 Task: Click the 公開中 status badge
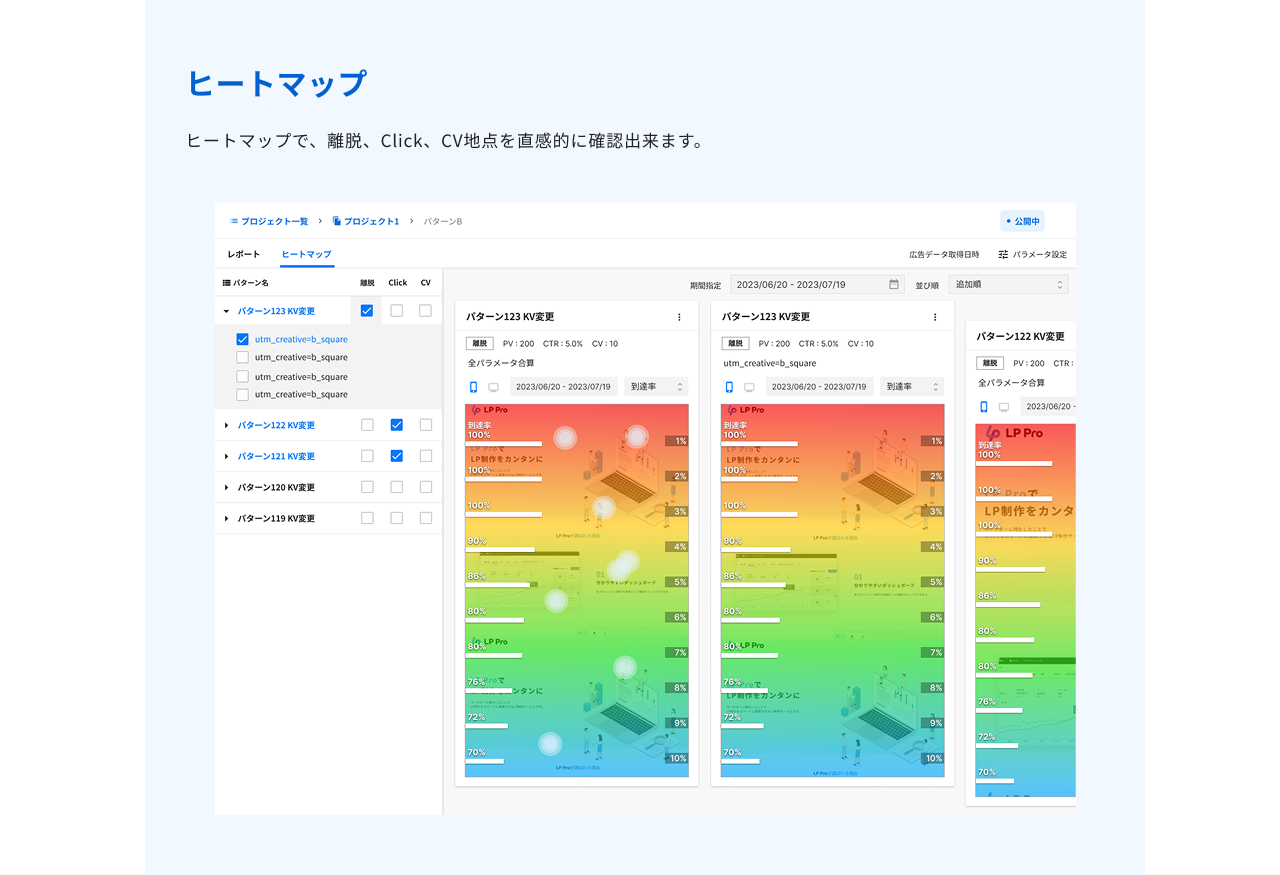click(1022, 221)
